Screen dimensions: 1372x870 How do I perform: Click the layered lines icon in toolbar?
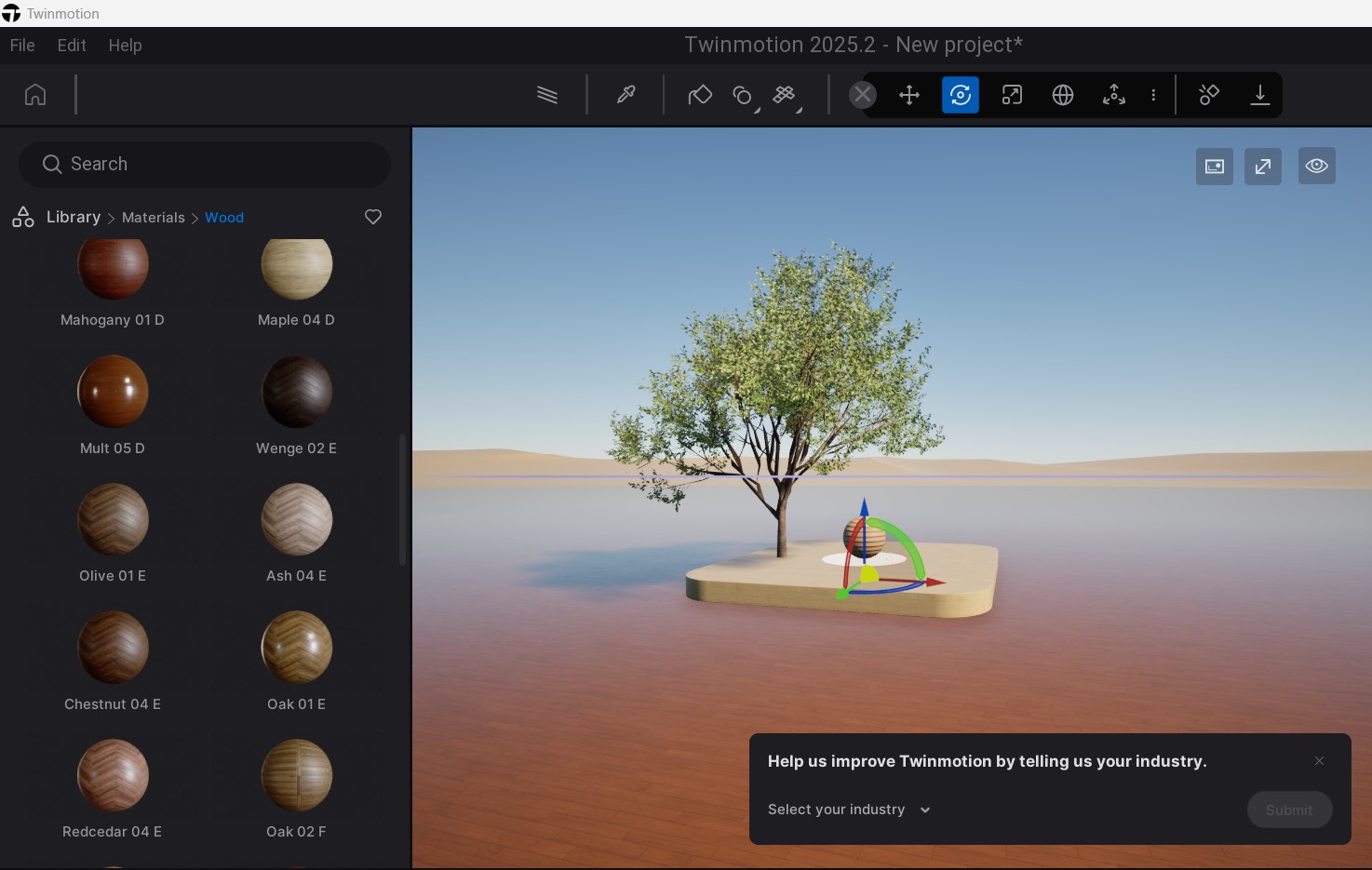point(547,95)
